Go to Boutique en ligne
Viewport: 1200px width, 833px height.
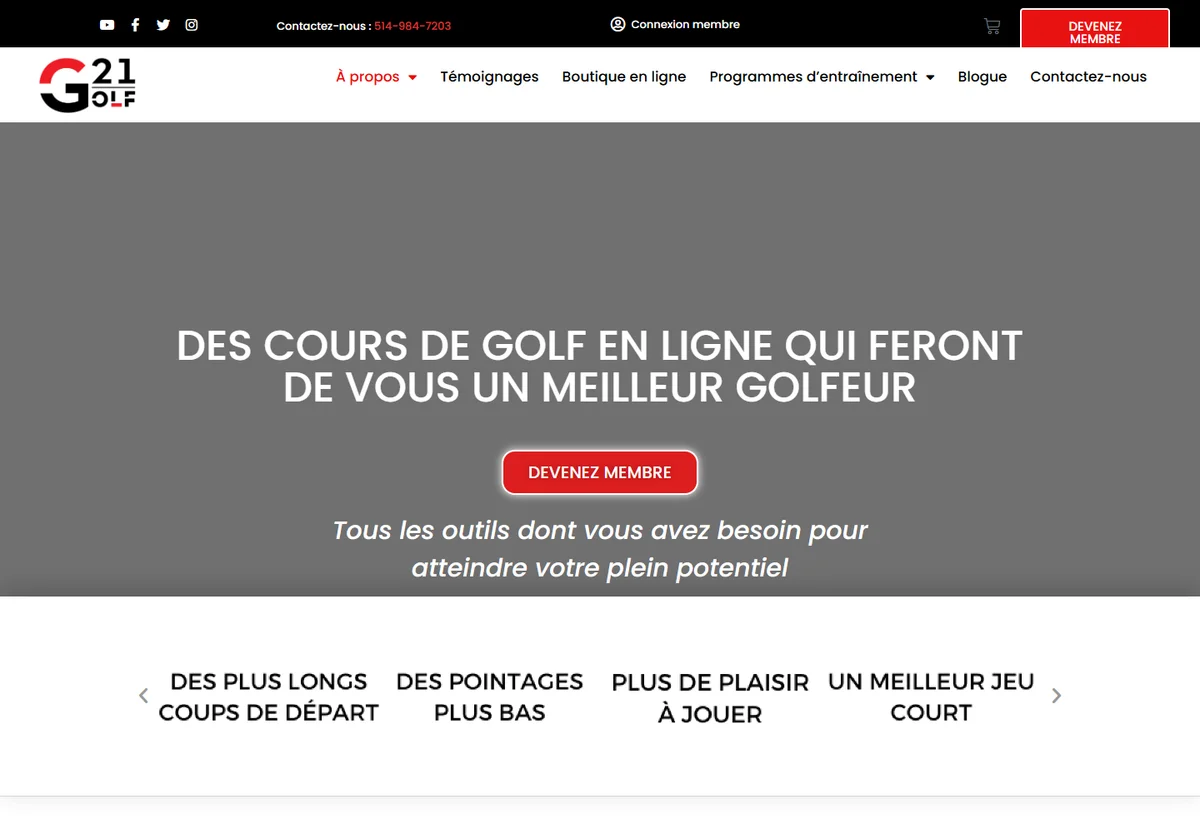click(624, 77)
